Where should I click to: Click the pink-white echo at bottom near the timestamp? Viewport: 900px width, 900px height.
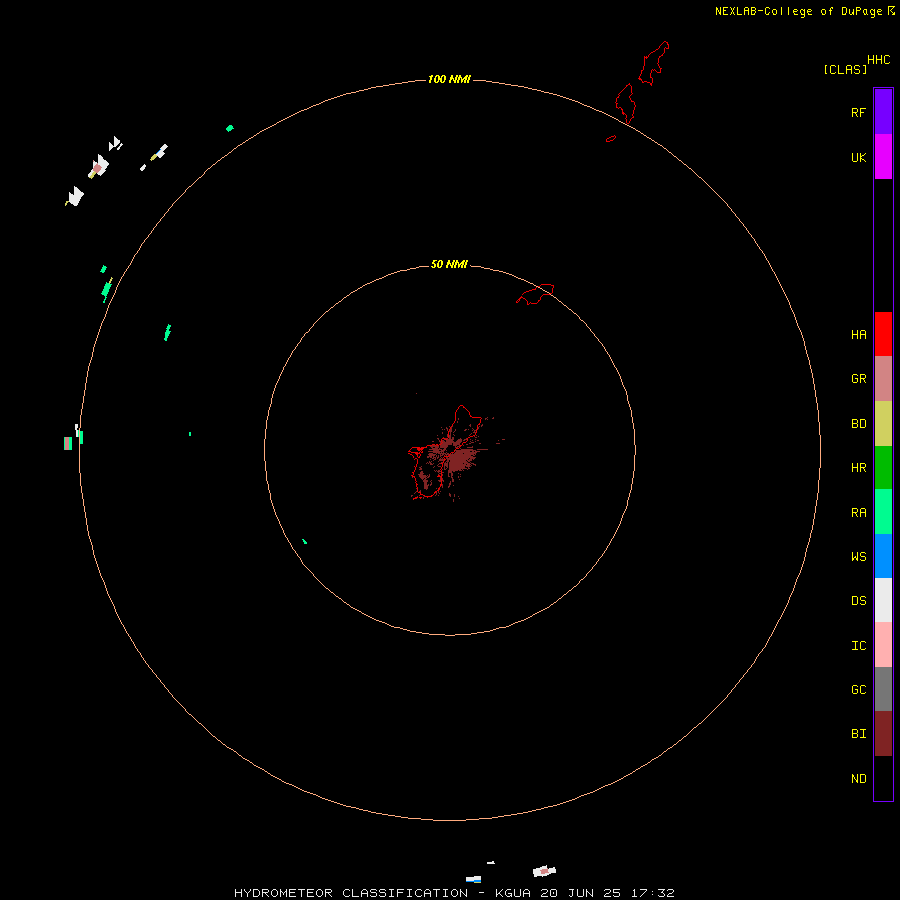pos(544,871)
